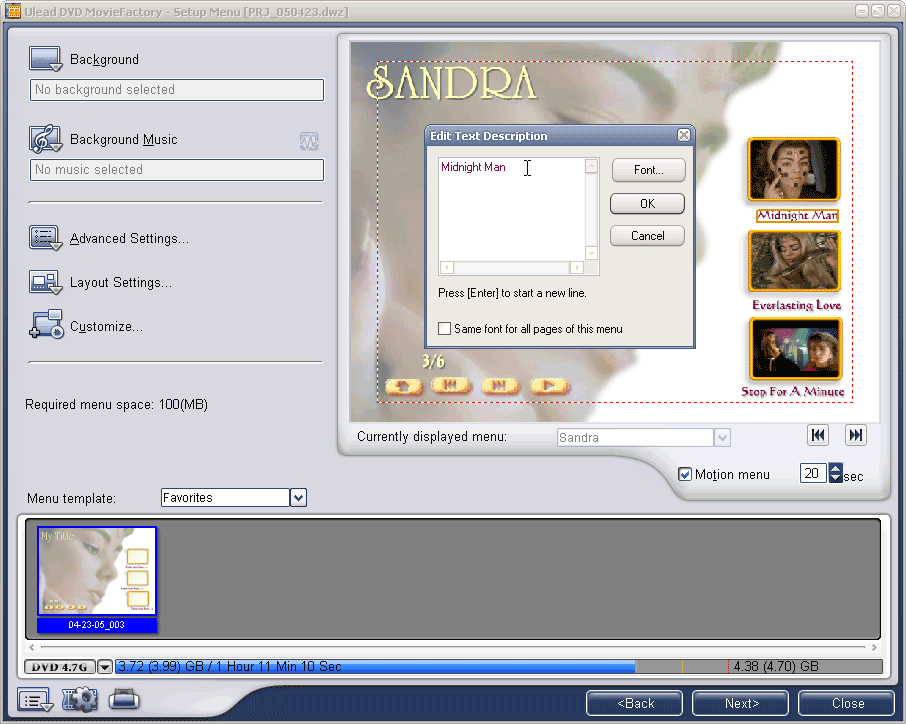Viewport: 906px width, 724px height.
Task: Click the template list left scroll arrow
Action: (32, 647)
